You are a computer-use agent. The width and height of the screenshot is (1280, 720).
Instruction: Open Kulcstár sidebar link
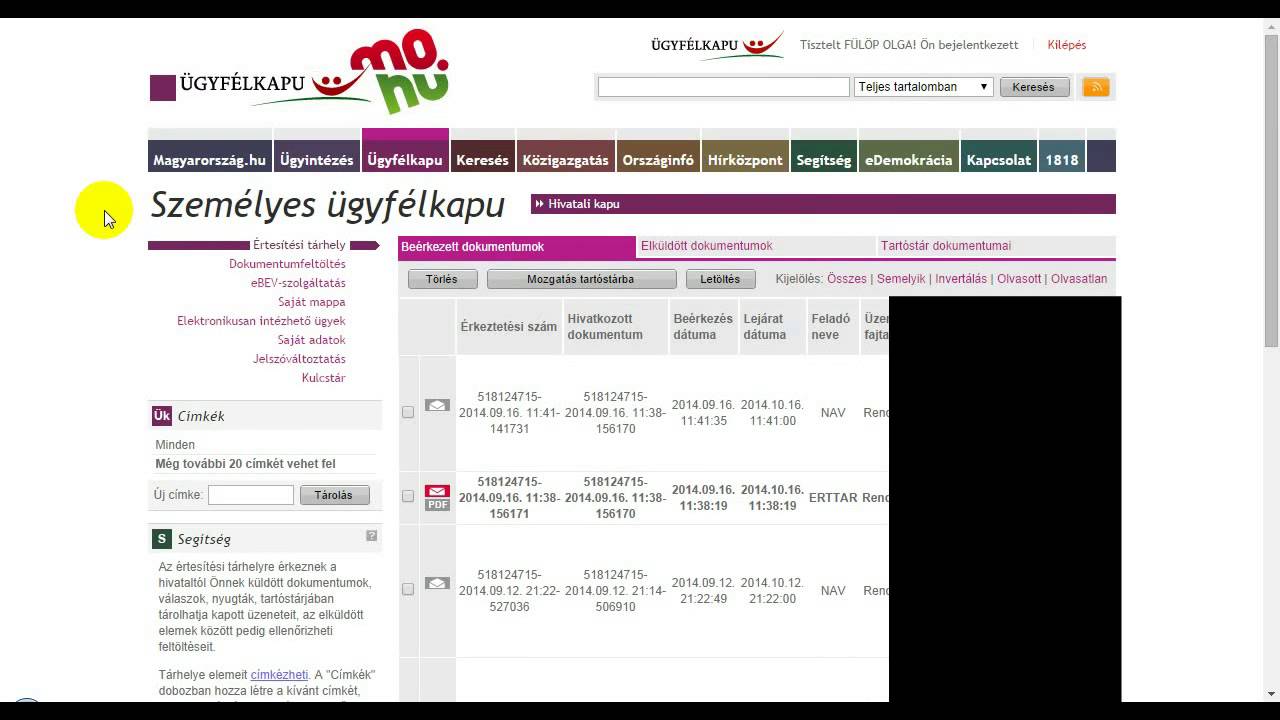[324, 378]
